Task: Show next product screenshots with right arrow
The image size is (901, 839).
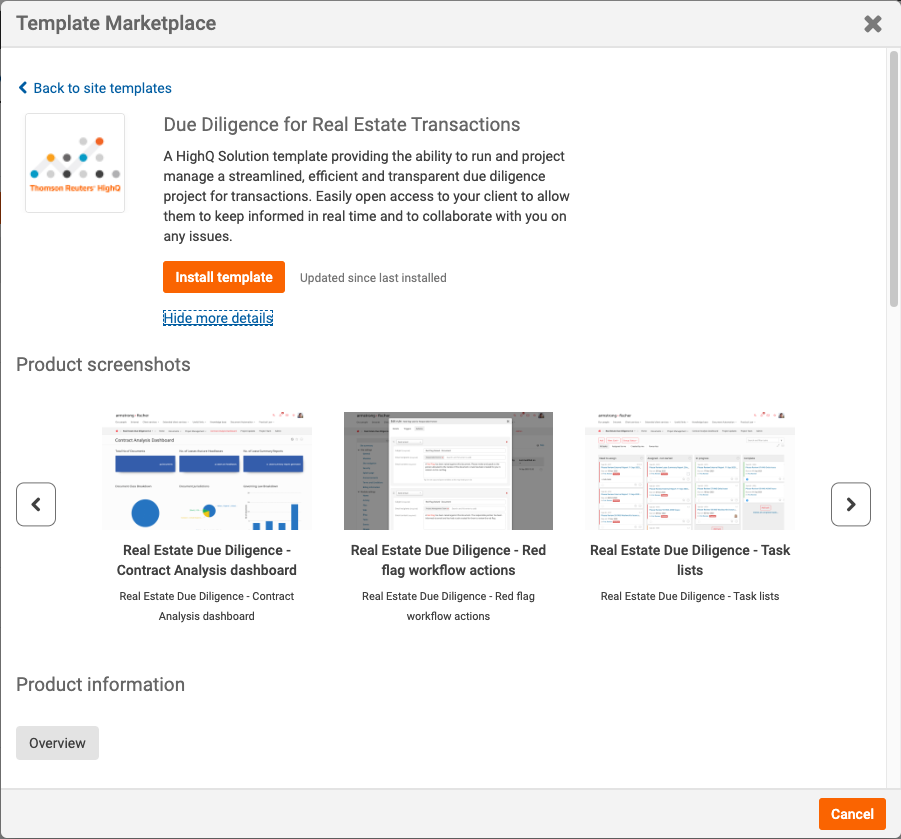Action: pos(850,504)
